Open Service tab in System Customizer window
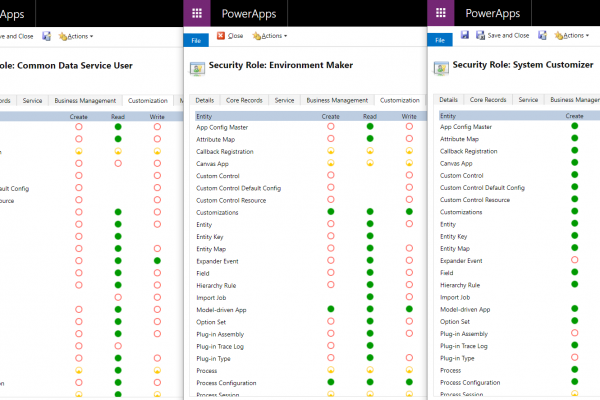The image size is (600, 400). click(x=528, y=100)
